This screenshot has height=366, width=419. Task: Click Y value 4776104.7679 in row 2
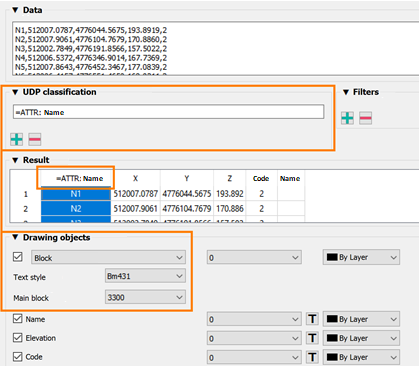(187, 209)
